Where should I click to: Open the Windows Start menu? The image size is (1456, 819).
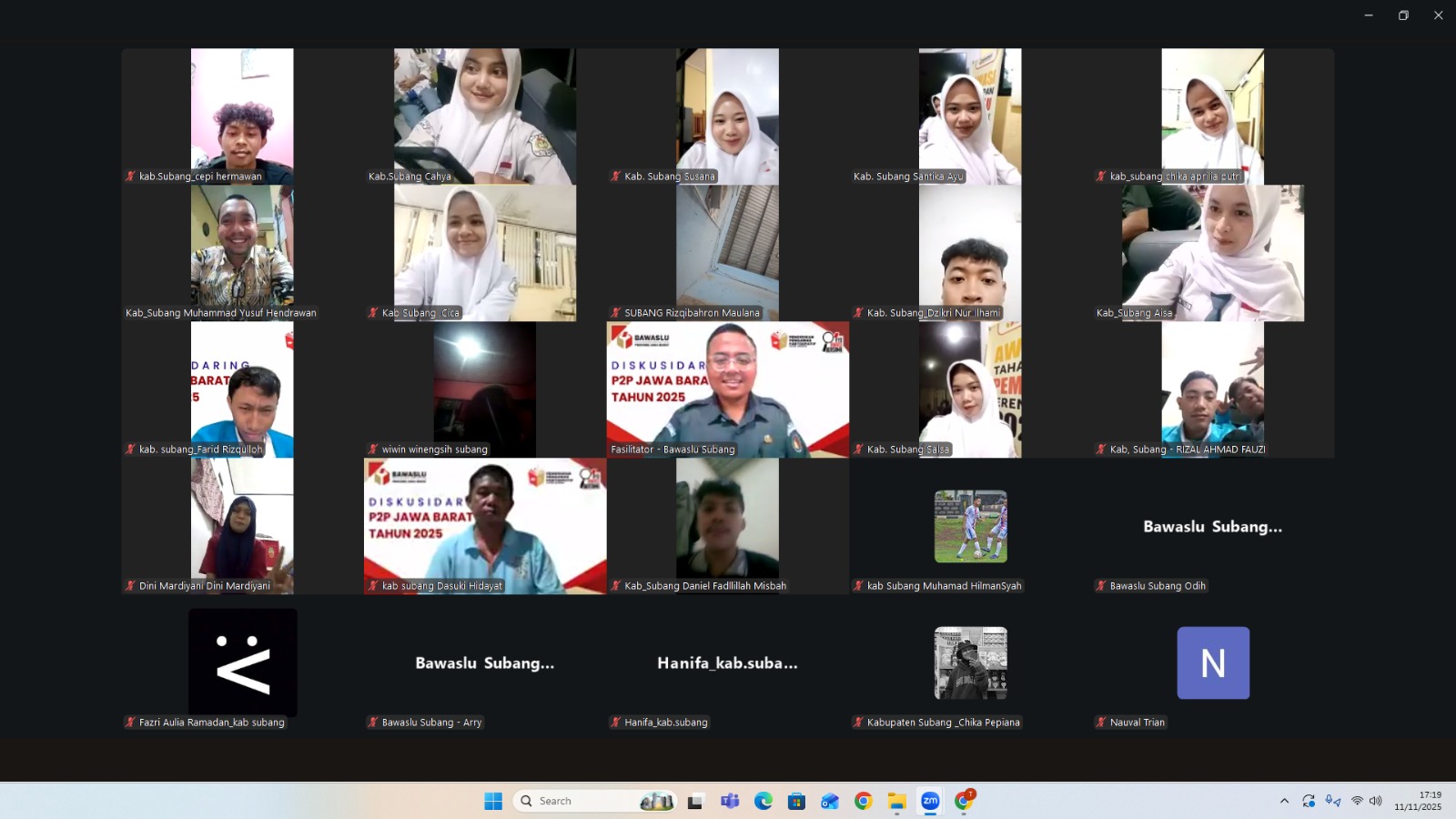[493, 801]
